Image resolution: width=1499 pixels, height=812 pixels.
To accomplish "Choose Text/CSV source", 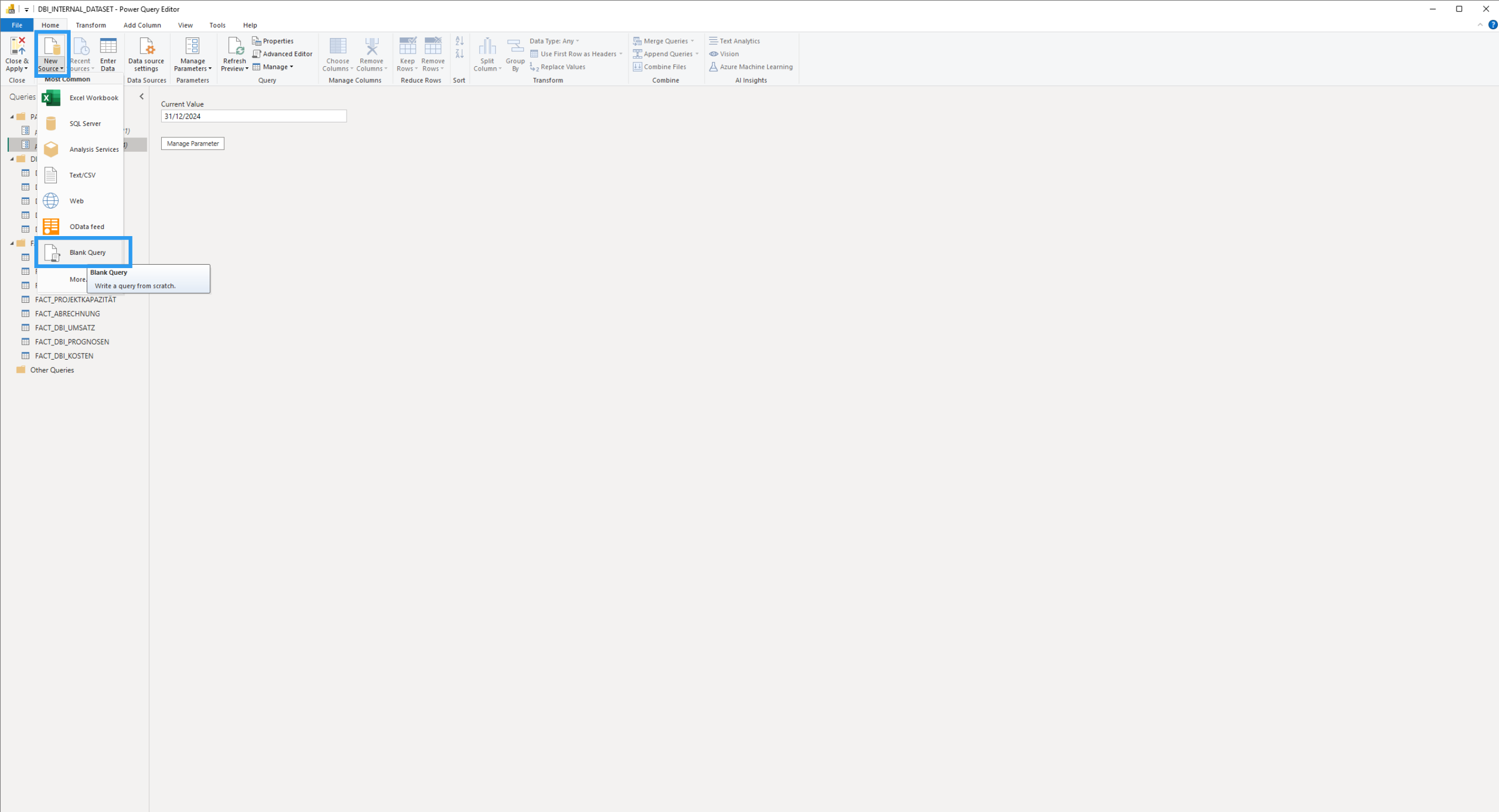I will [81, 175].
